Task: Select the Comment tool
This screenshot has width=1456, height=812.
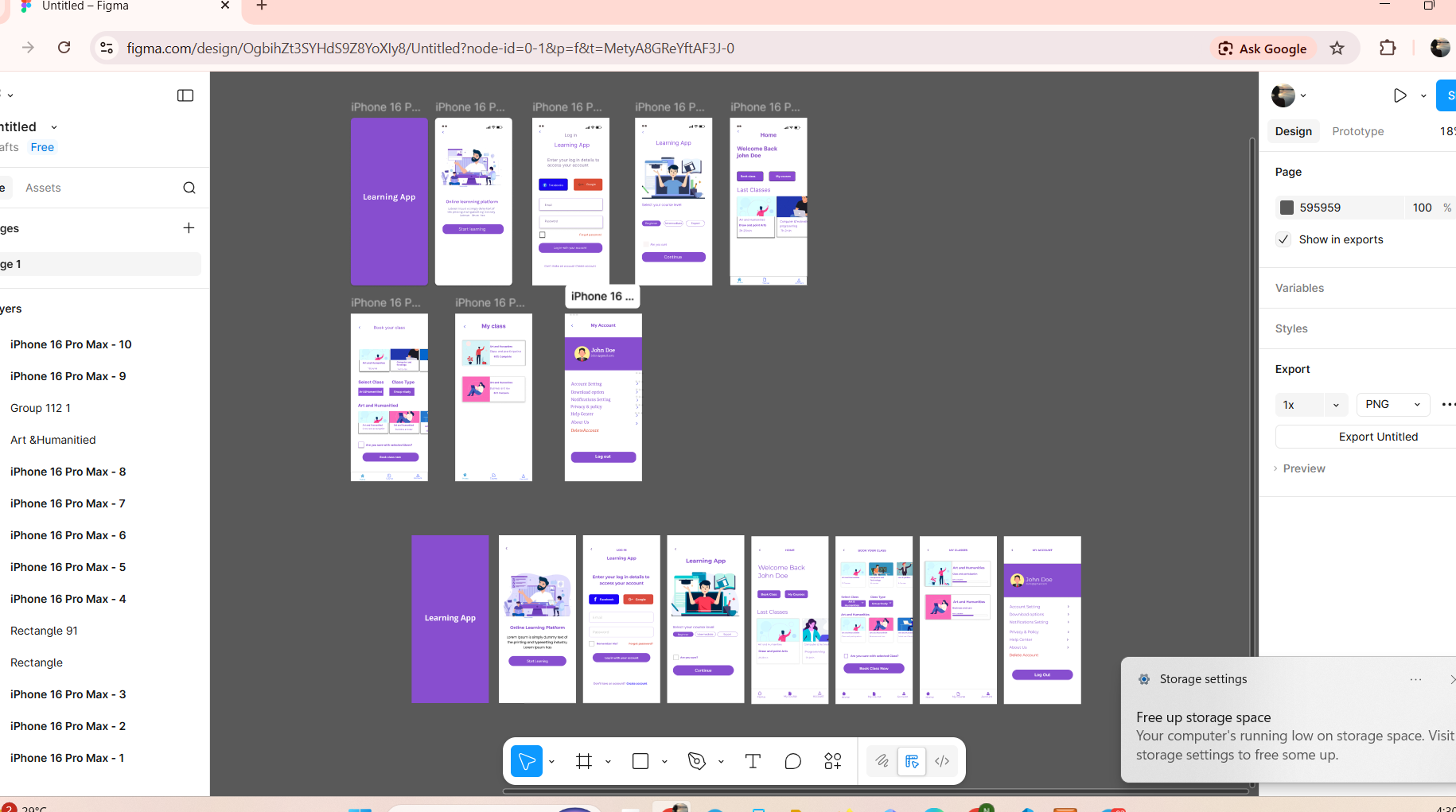Action: click(x=792, y=761)
